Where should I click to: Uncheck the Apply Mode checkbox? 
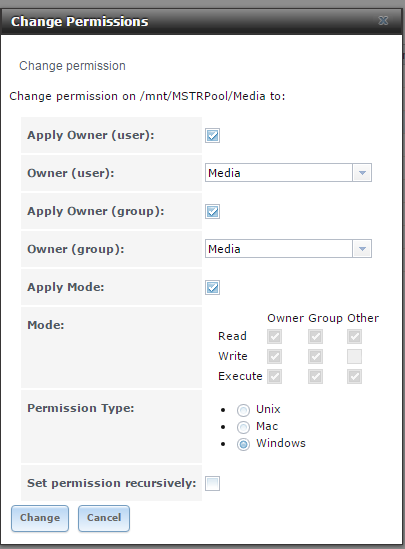click(212, 287)
